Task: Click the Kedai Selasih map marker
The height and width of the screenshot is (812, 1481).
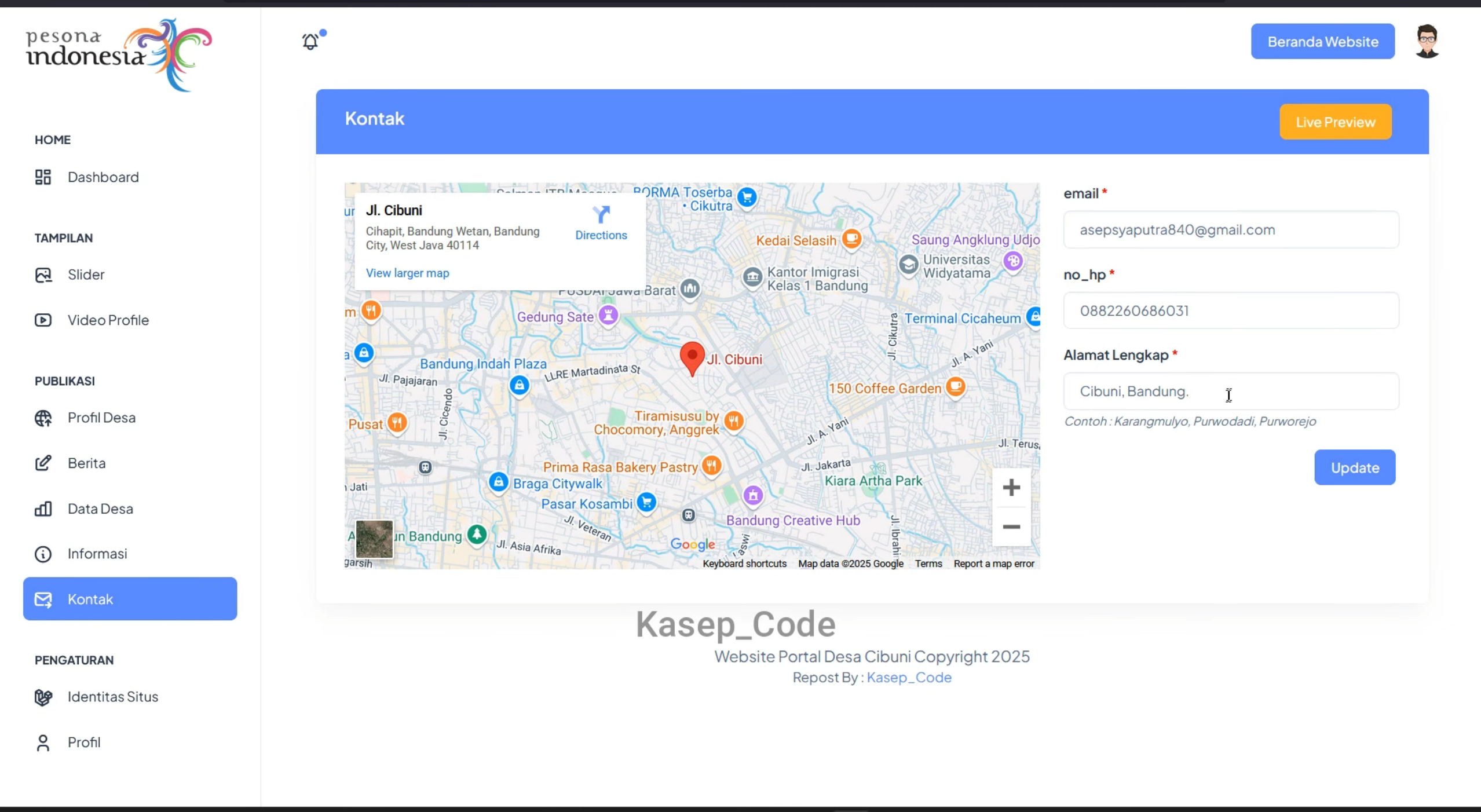Action: 851,239
